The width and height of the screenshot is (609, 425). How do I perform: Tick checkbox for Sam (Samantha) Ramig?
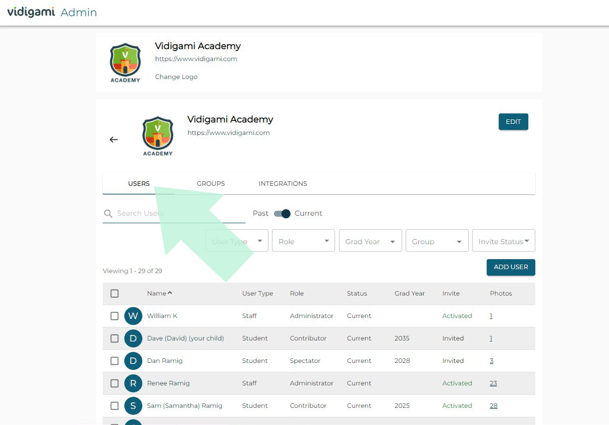114,406
